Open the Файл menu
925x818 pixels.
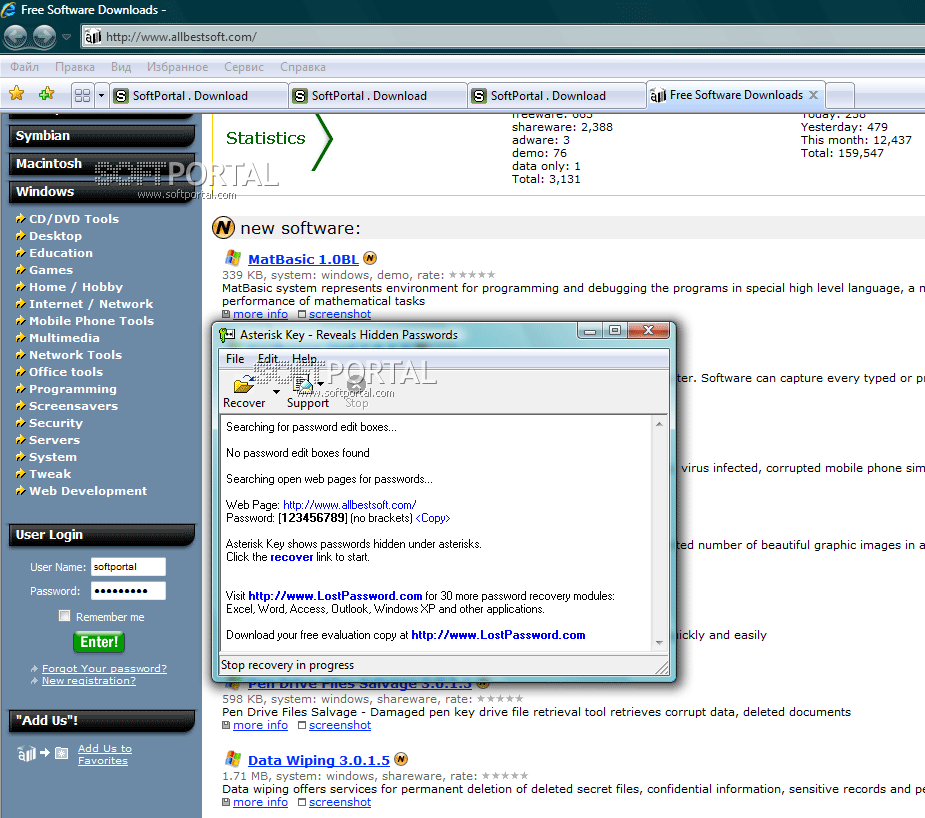click(x=24, y=67)
